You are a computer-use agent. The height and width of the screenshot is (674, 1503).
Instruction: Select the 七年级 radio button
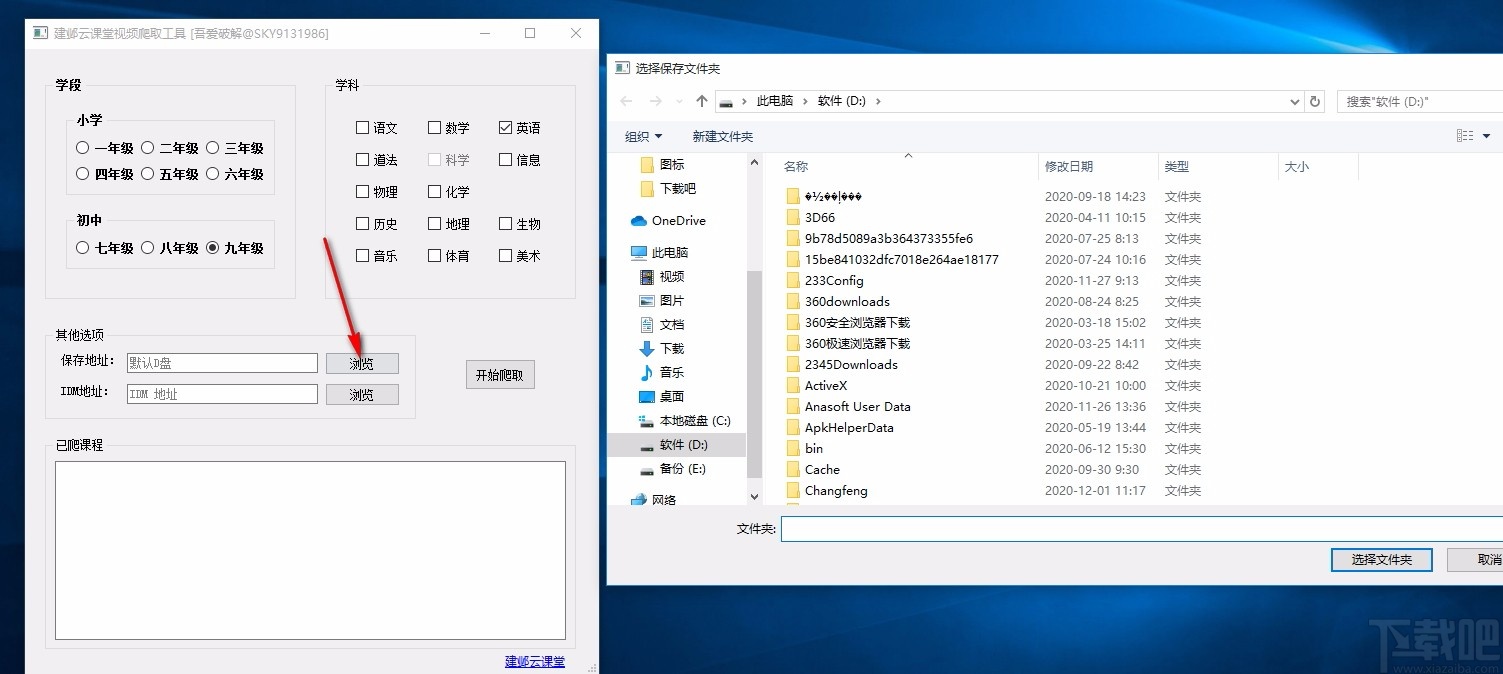click(82, 247)
